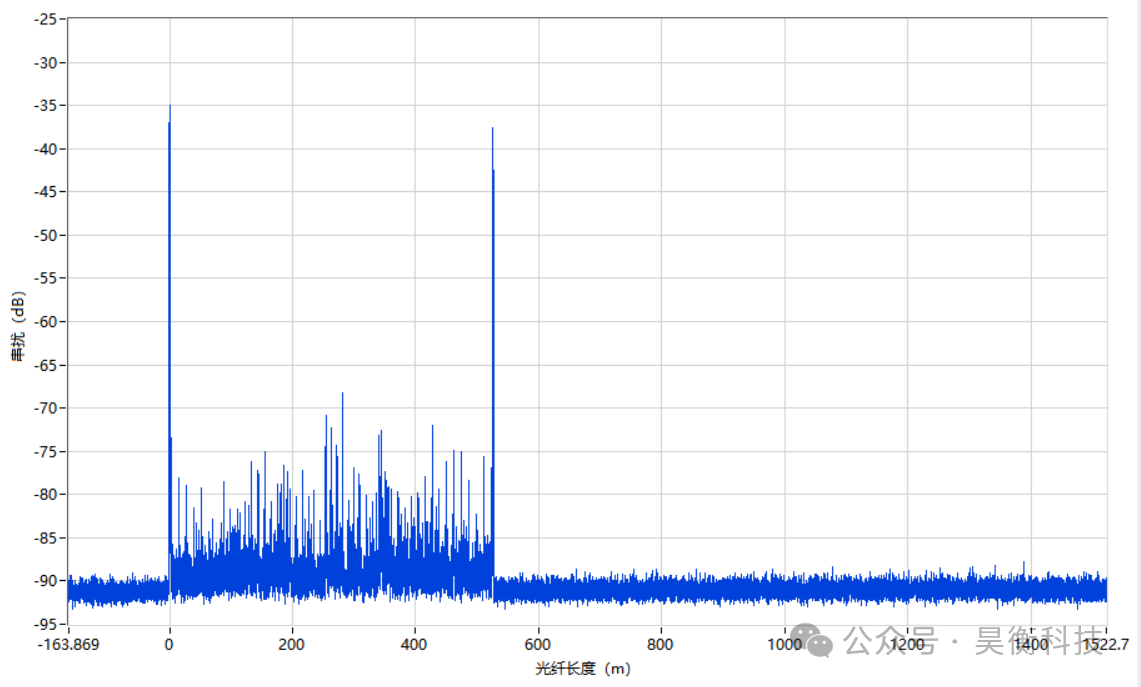Click the x-axis tick label 800
Image resolution: width=1141 pixels, height=687 pixels.
click(661, 645)
